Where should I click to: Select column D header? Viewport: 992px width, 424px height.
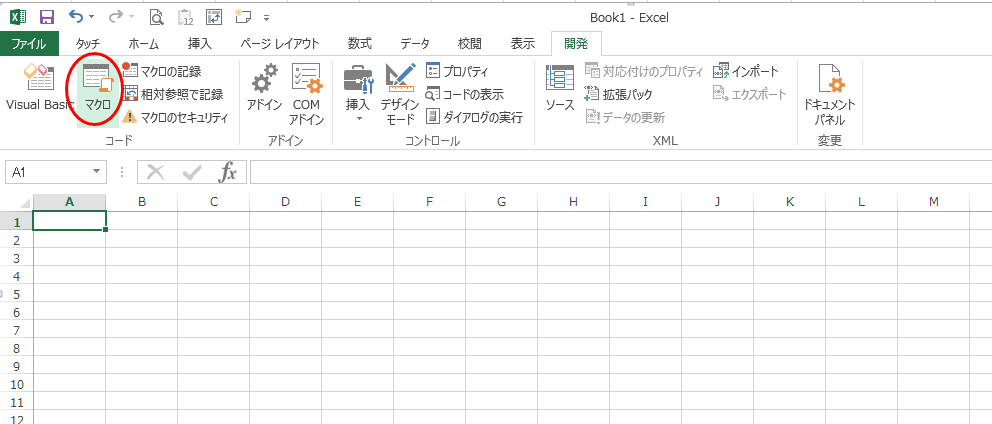click(285, 202)
